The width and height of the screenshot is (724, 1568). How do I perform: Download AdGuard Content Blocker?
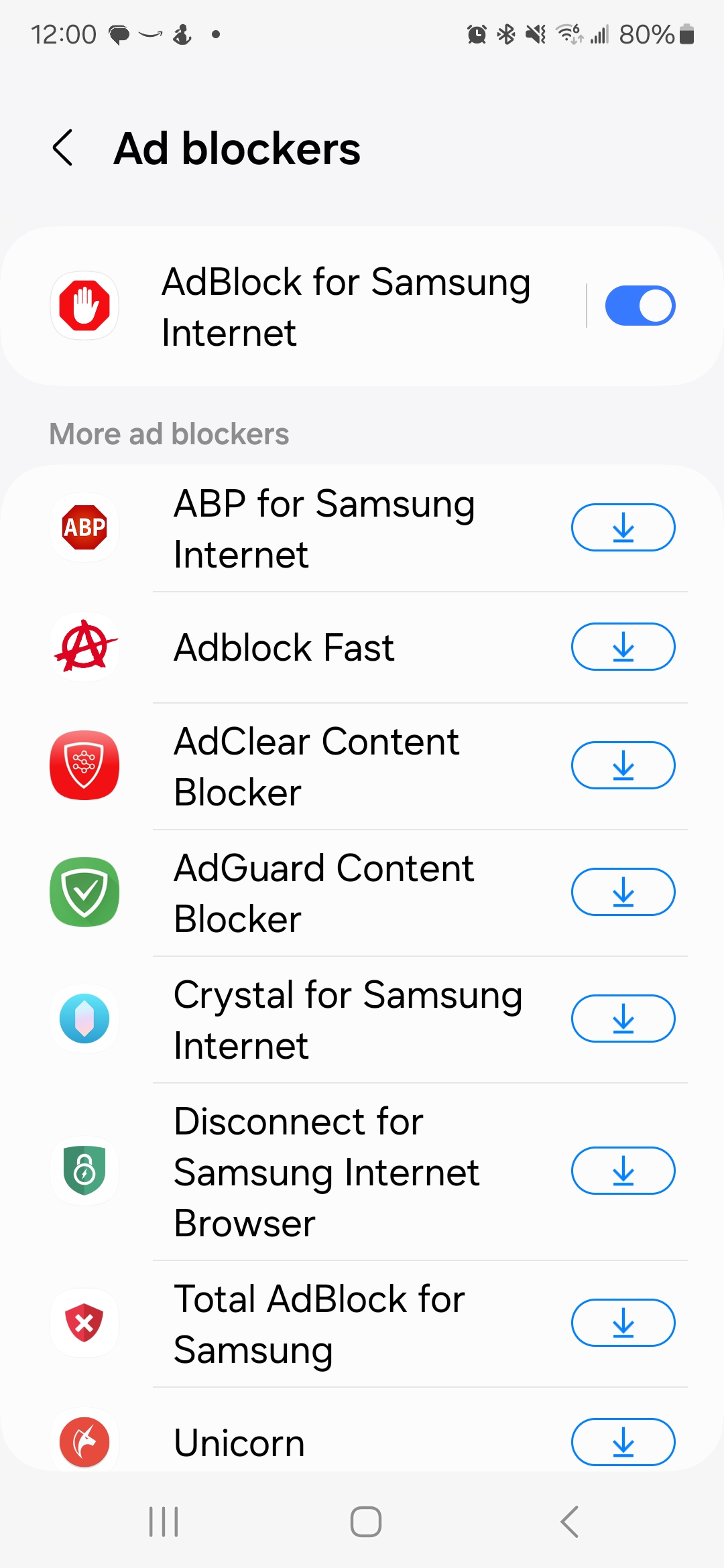click(x=623, y=892)
